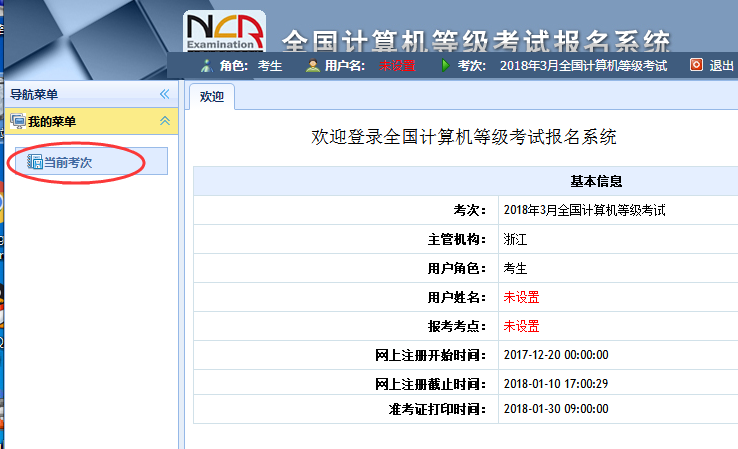This screenshot has width=738, height=449.
Task: Click the 基本信息 table header
Action: point(596,182)
